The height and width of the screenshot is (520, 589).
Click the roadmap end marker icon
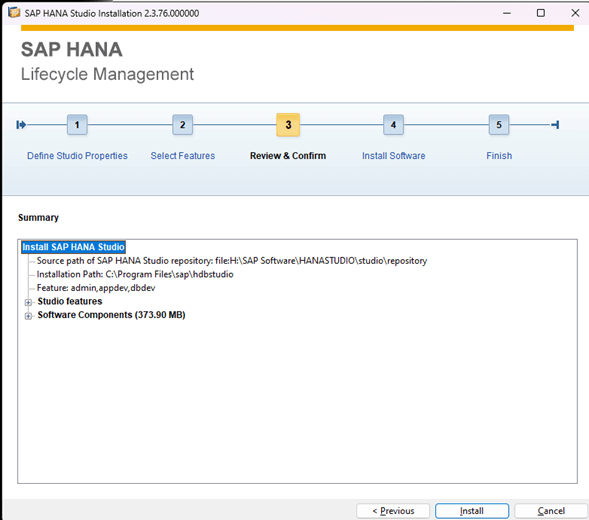coord(555,125)
